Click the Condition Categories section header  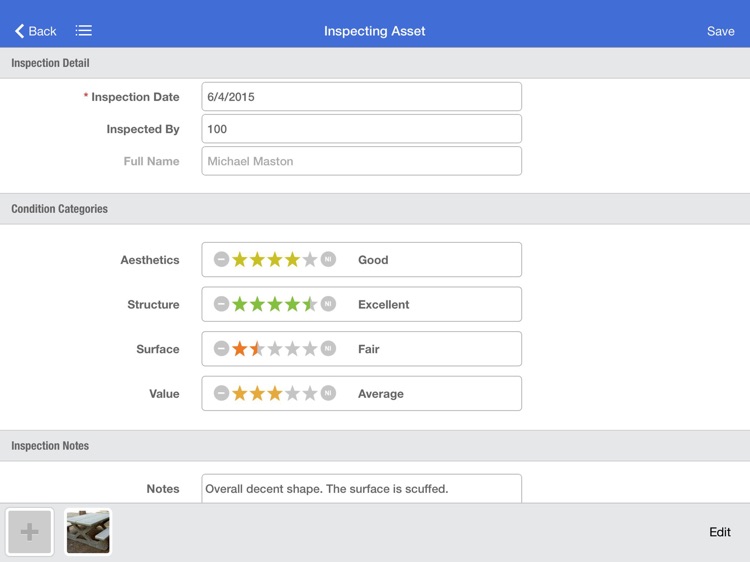click(x=375, y=209)
